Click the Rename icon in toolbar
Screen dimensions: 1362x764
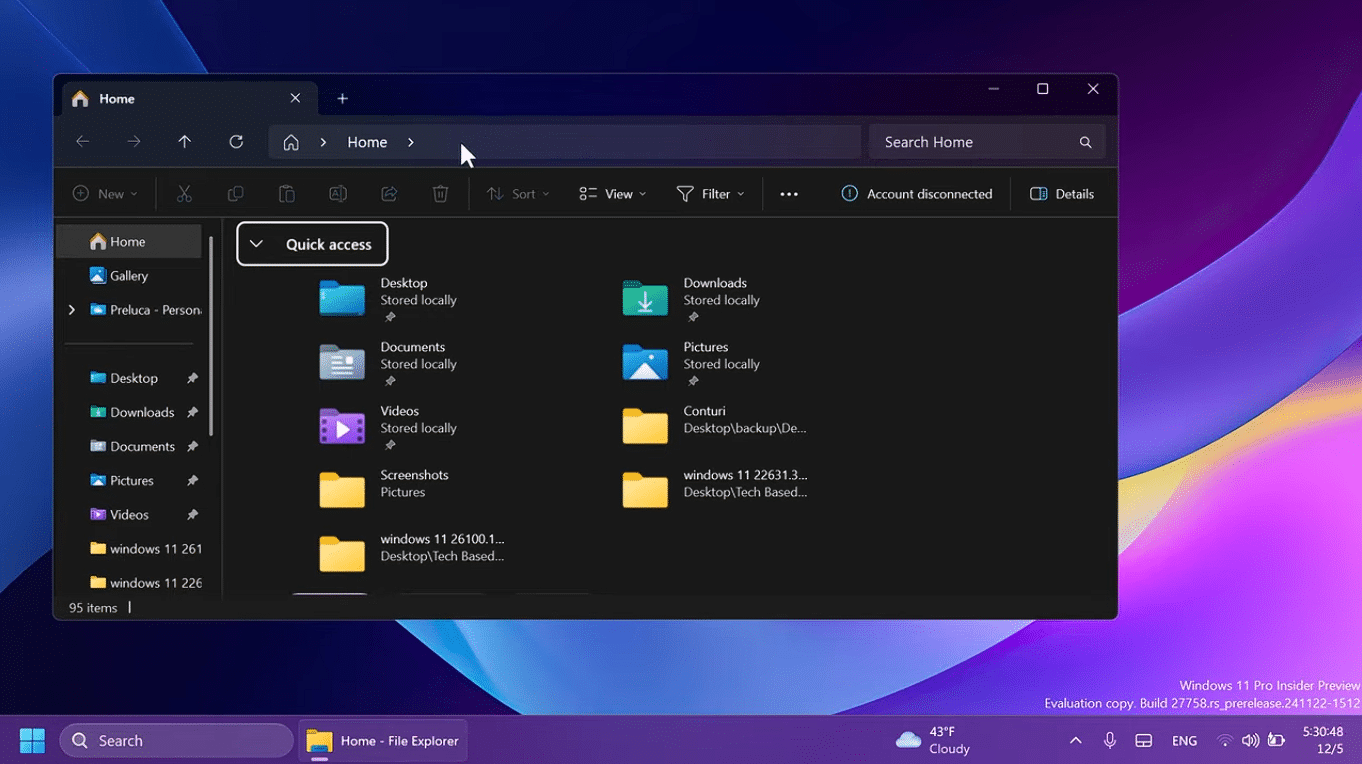[338, 194]
